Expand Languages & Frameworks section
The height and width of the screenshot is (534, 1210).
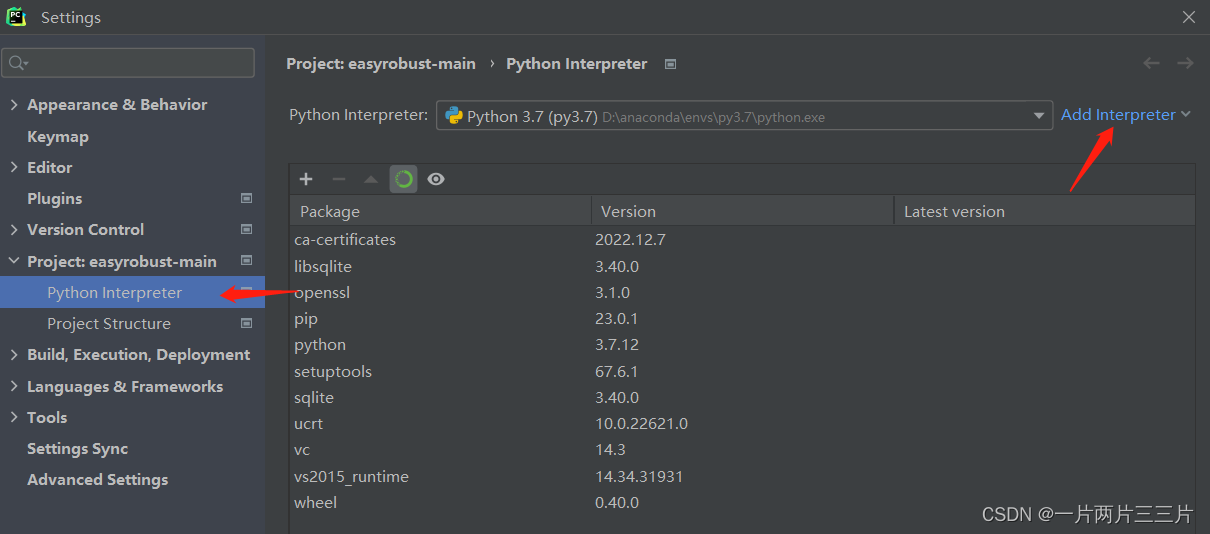coord(14,387)
